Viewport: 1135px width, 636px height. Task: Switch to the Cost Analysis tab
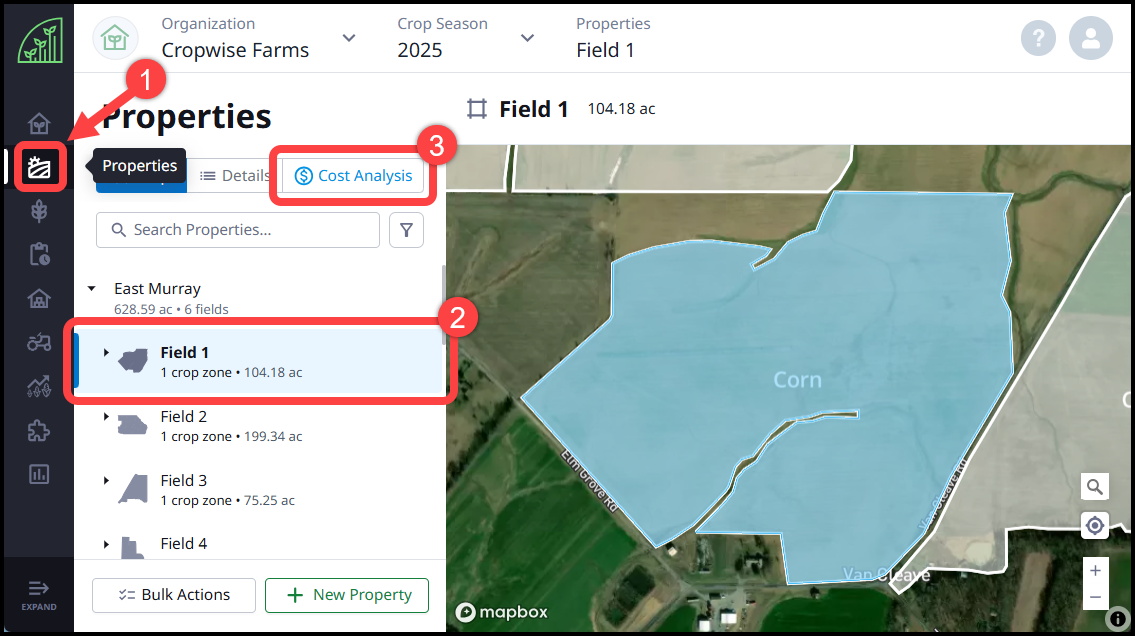point(353,176)
